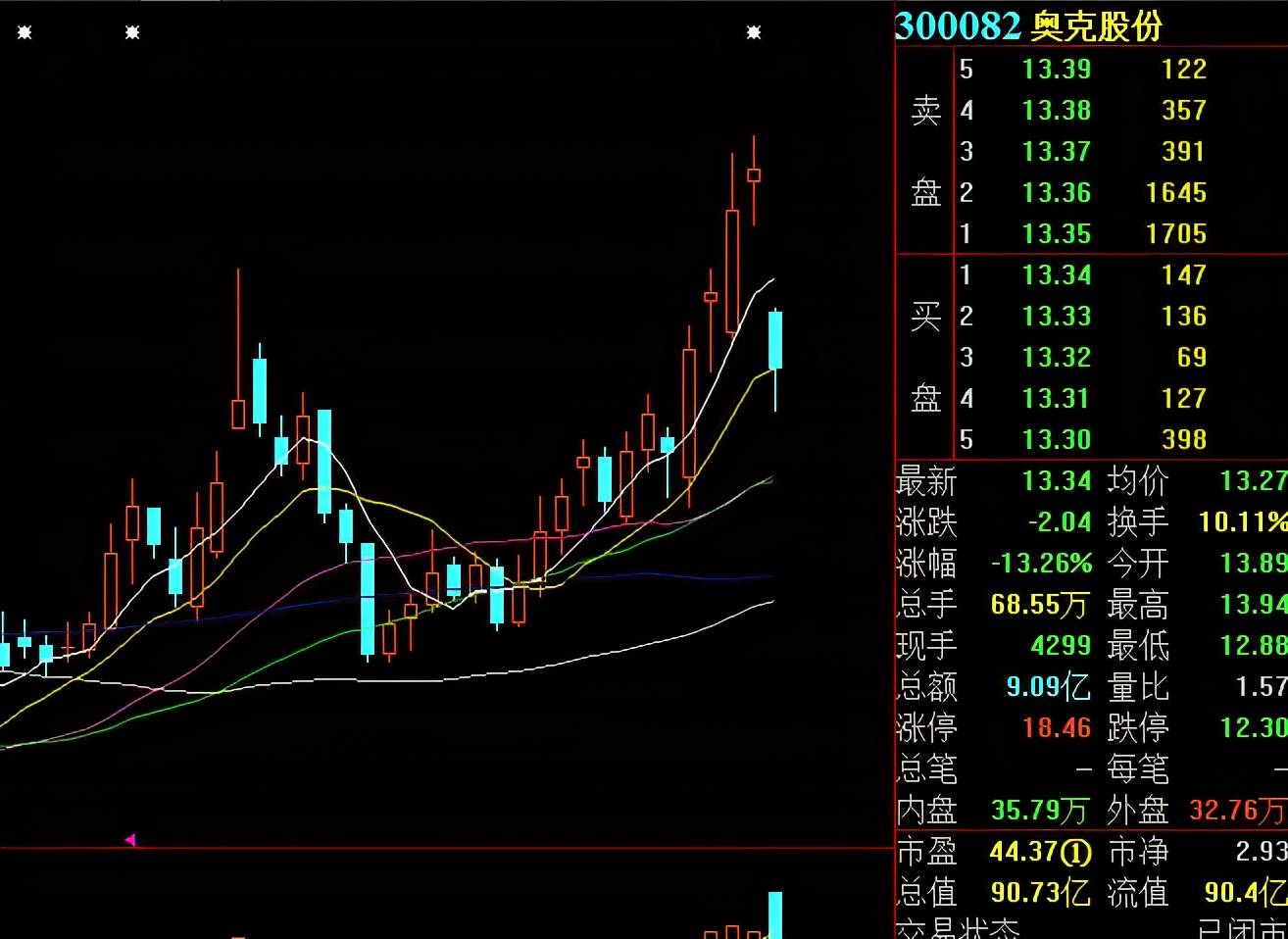
Task: Click the leftmost star info marker above chart
Action: click(25, 33)
